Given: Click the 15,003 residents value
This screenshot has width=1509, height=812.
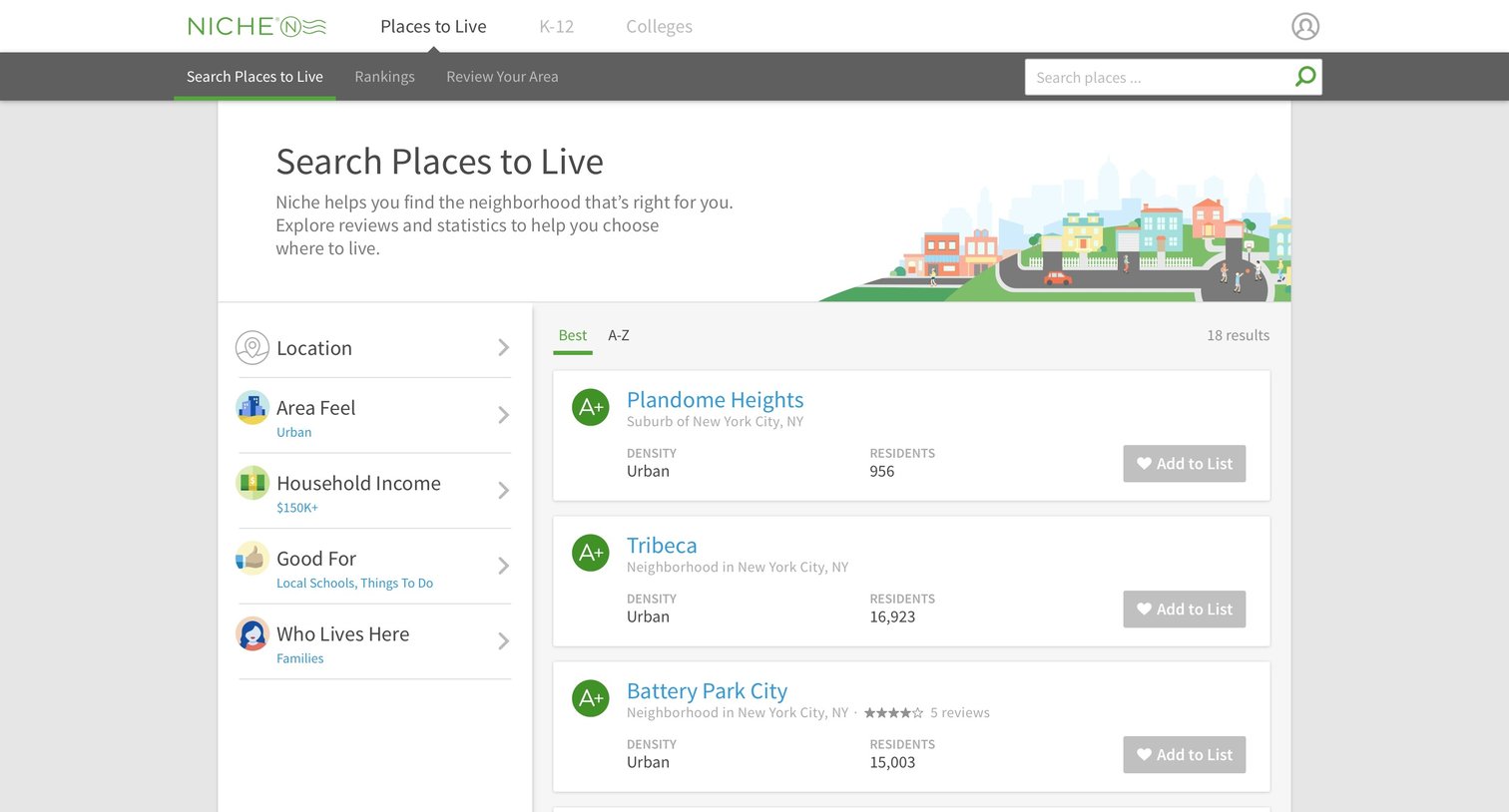Looking at the screenshot, I should [x=892, y=763].
